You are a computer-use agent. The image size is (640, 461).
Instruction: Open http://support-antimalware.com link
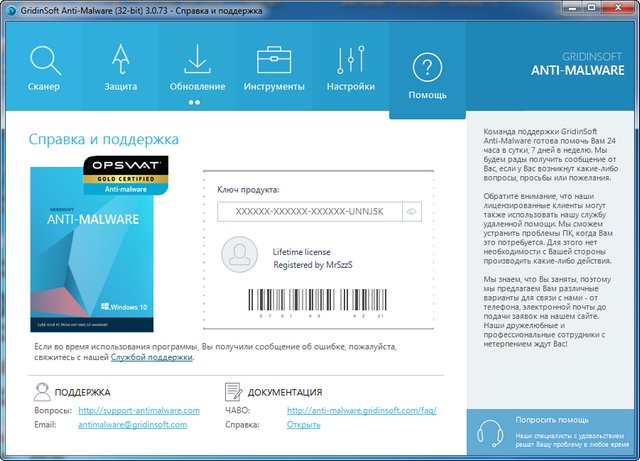click(x=139, y=410)
